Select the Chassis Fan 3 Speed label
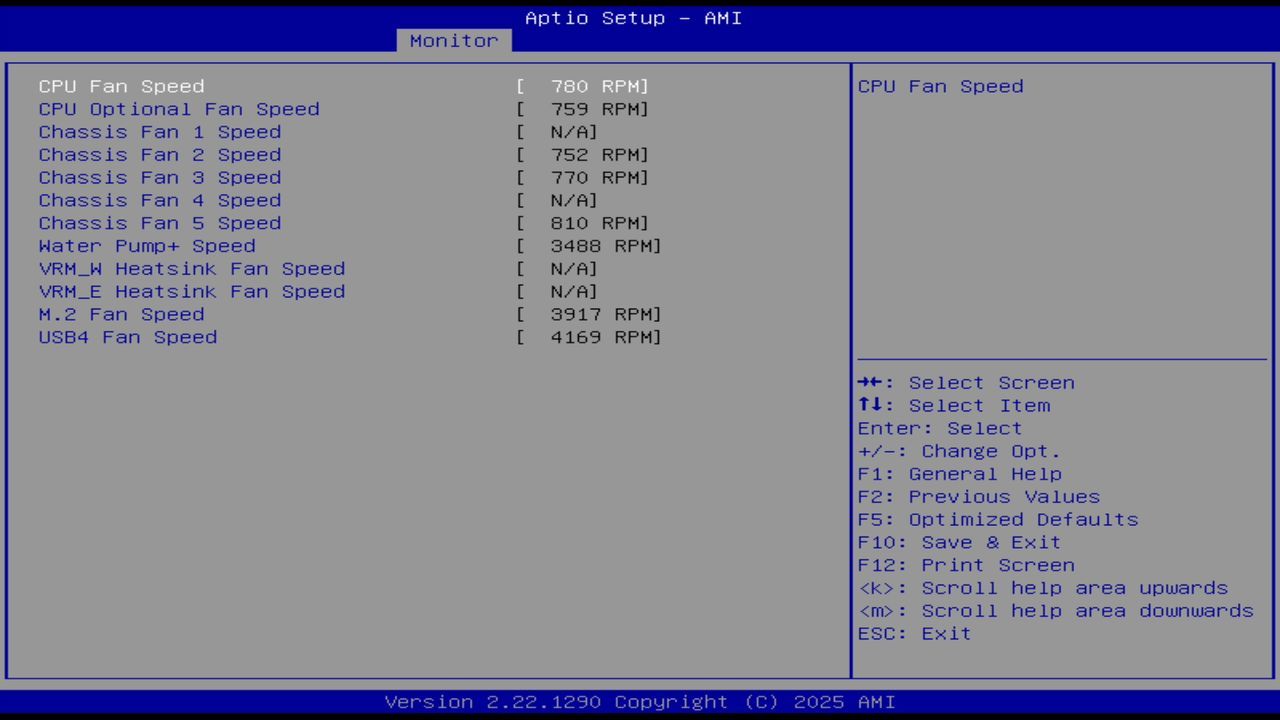This screenshot has width=1280, height=720. click(160, 178)
